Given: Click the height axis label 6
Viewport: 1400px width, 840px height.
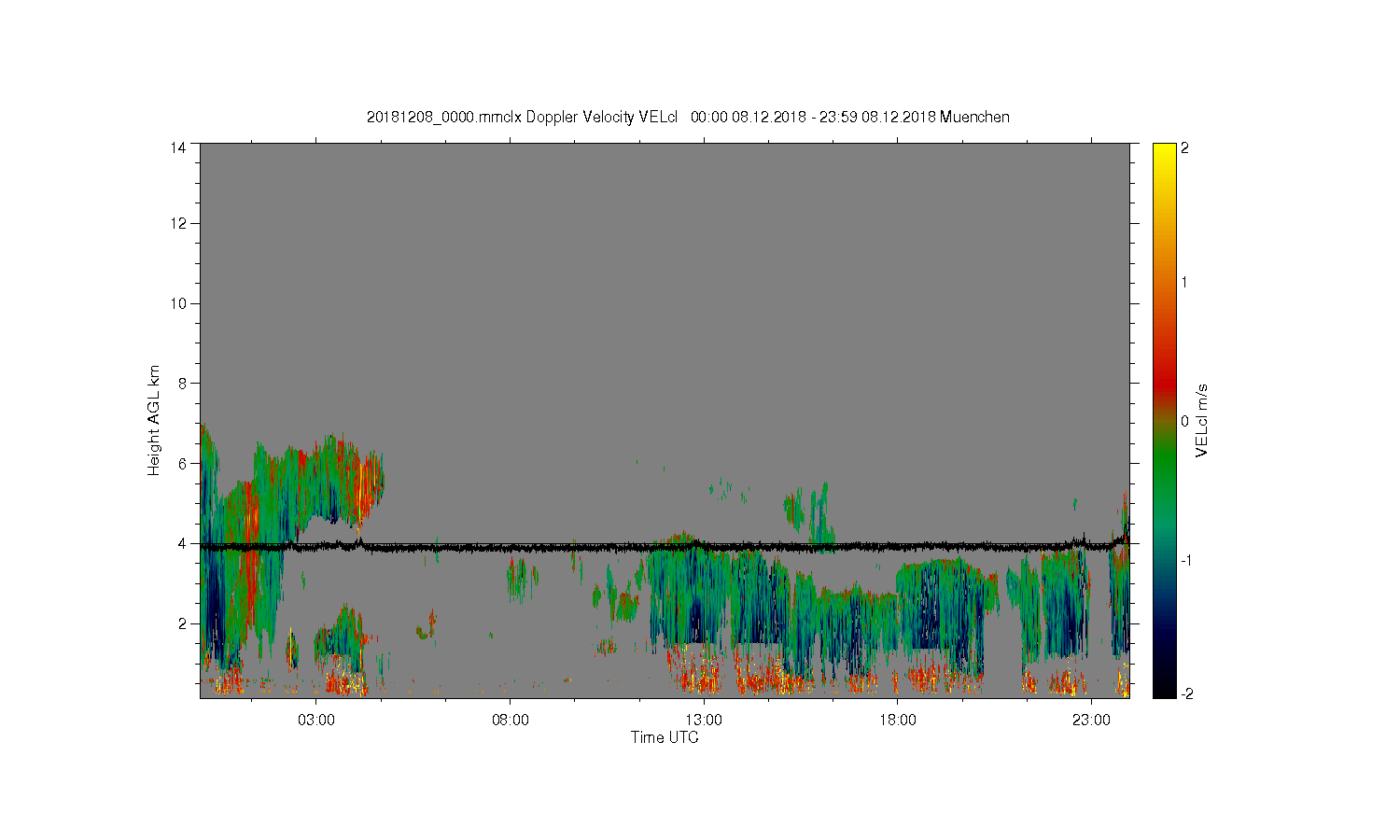Looking at the screenshot, I should coord(181,463).
